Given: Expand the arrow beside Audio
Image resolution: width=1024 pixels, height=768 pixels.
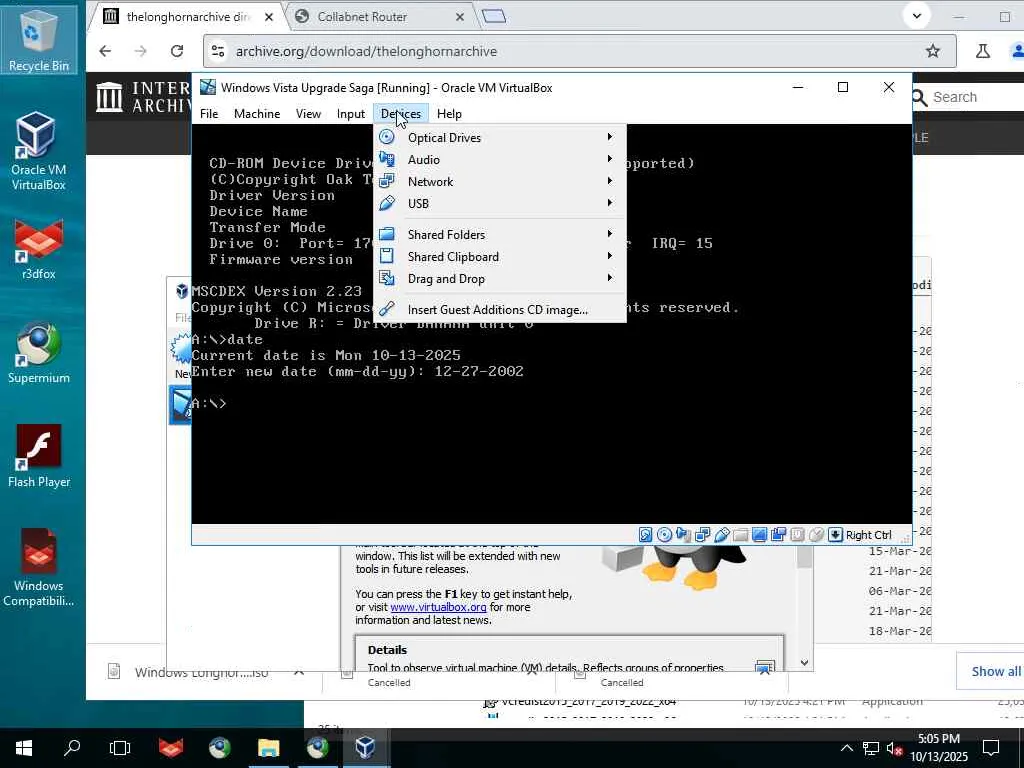Looking at the screenshot, I should tap(610, 159).
